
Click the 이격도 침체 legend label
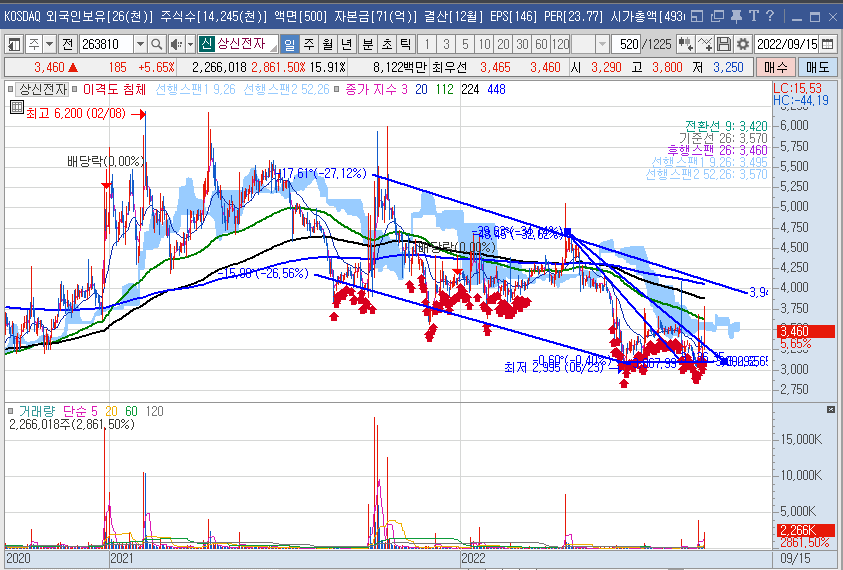click(114, 89)
